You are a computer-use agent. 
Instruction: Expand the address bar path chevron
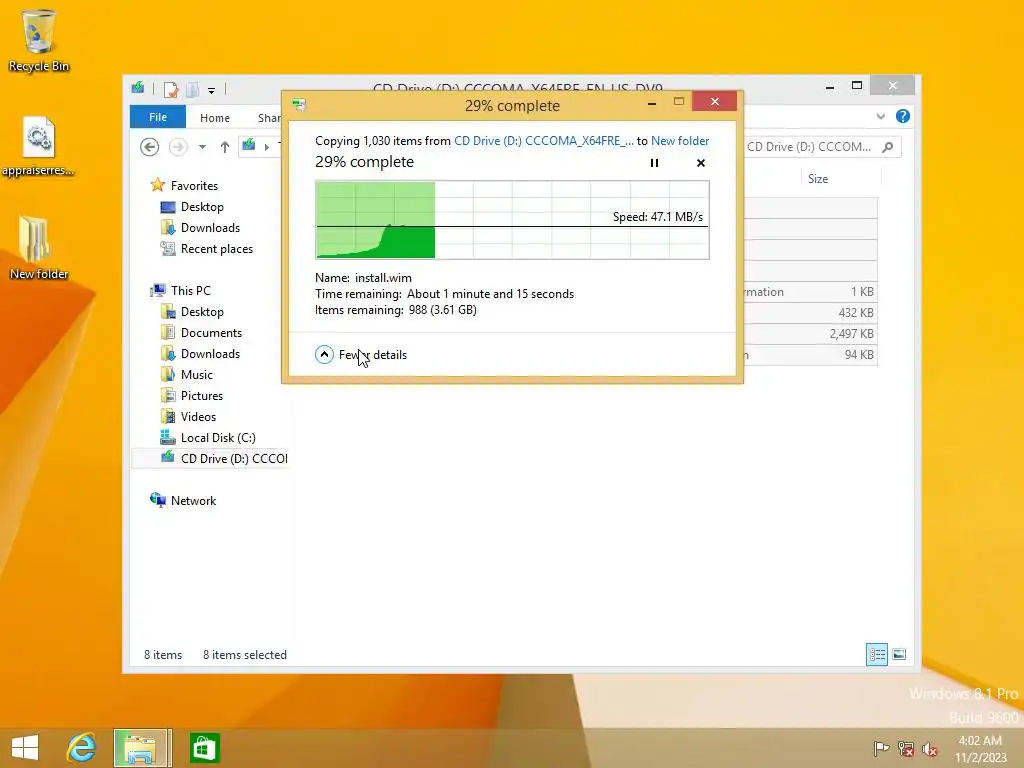coord(266,147)
